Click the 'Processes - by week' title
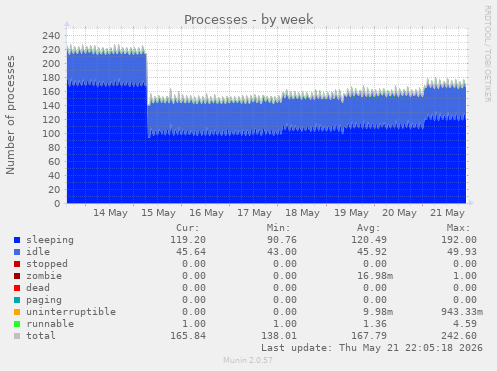Screen dimensions: 497x371 click(x=249, y=19)
